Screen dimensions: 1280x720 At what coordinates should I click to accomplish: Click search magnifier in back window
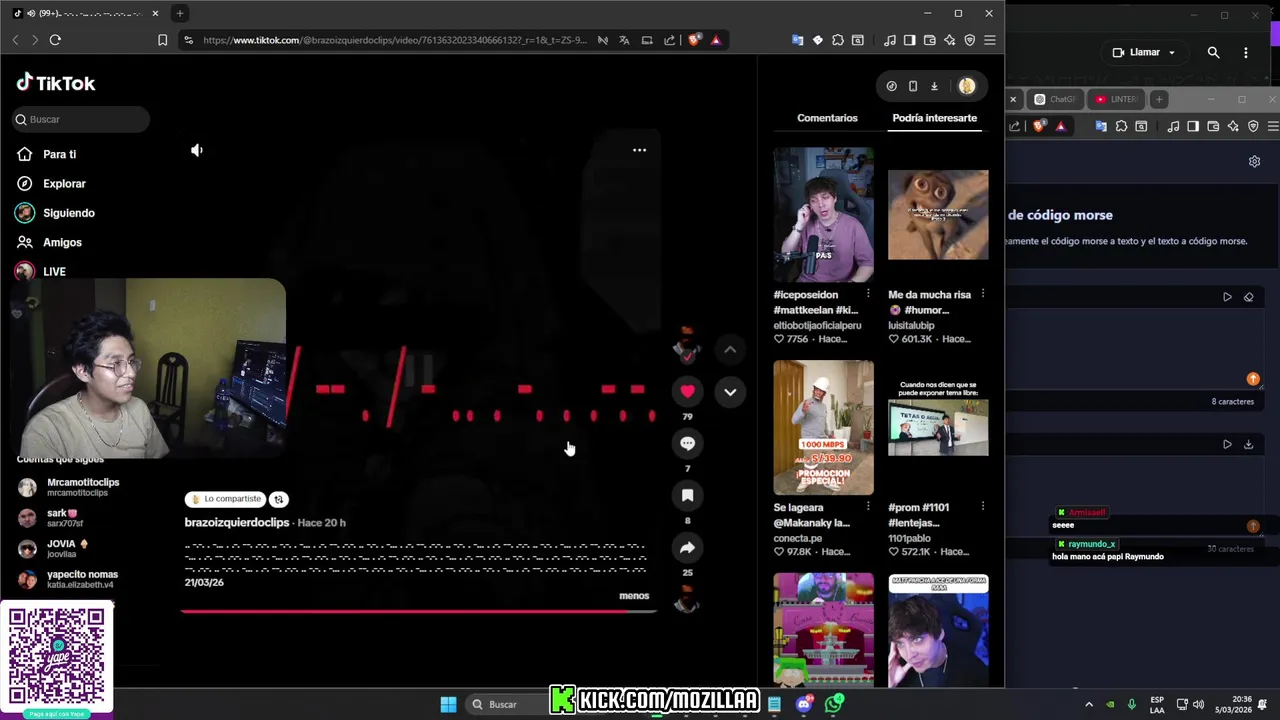tap(1213, 52)
